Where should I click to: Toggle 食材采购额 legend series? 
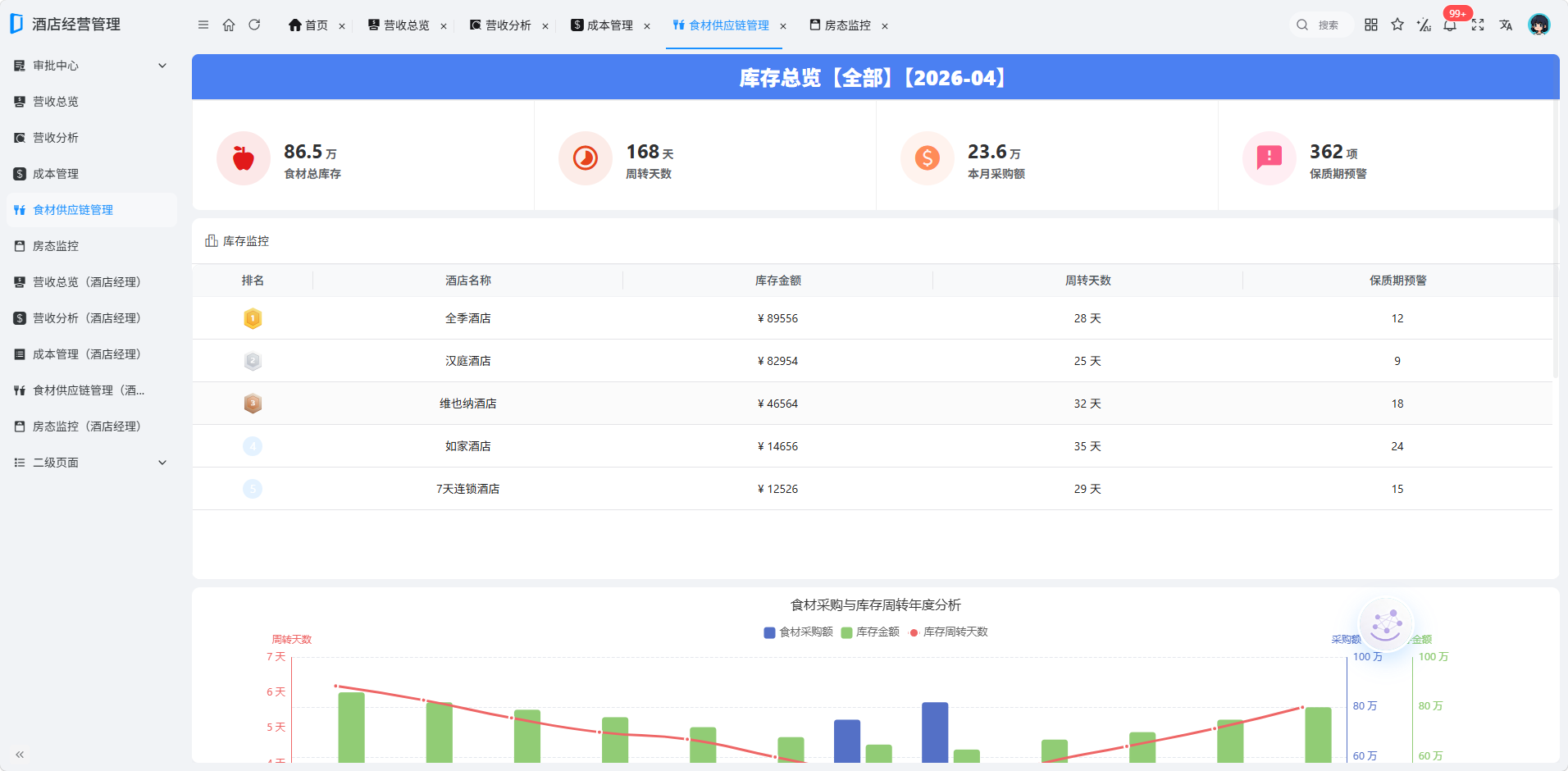click(x=798, y=632)
